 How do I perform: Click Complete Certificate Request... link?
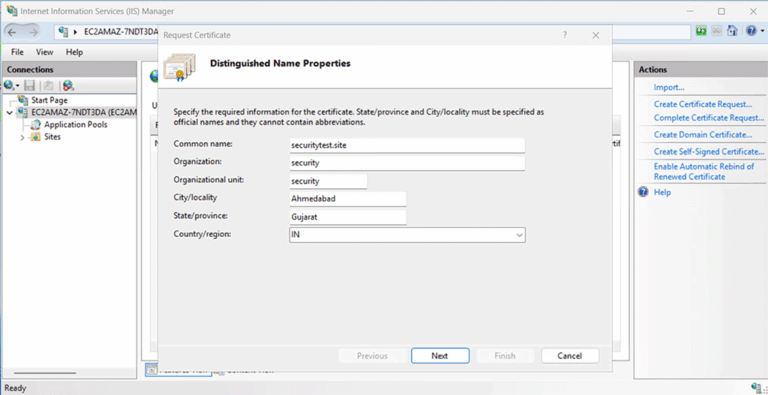click(709, 118)
